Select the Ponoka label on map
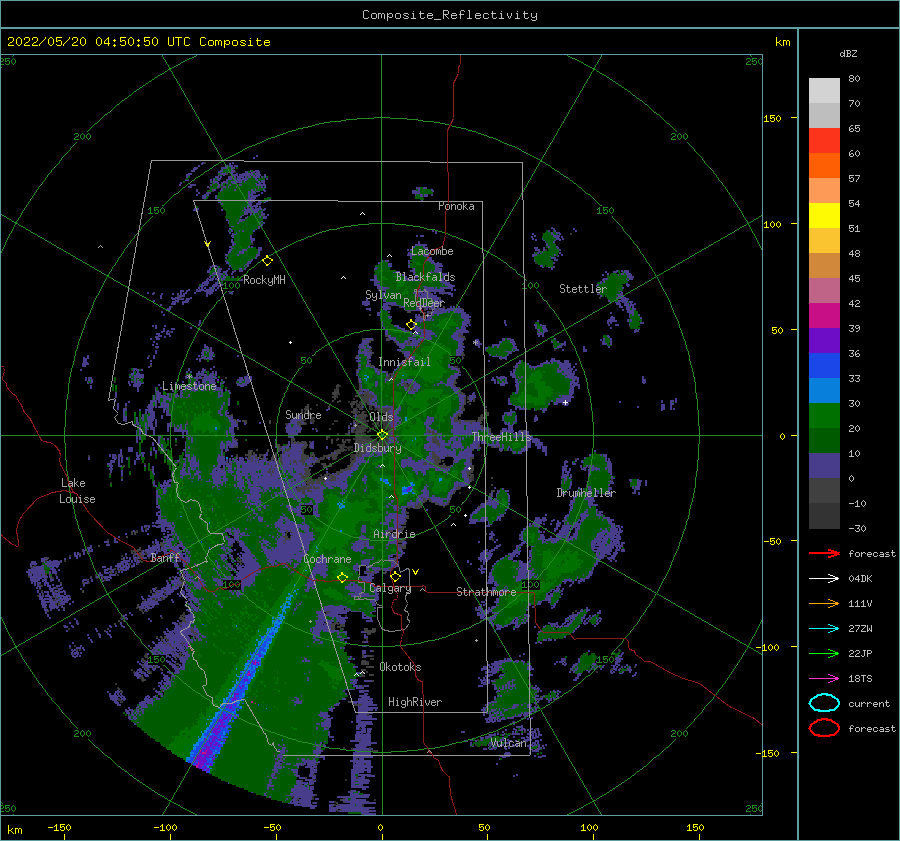900x841 pixels. pyautogui.click(x=456, y=206)
